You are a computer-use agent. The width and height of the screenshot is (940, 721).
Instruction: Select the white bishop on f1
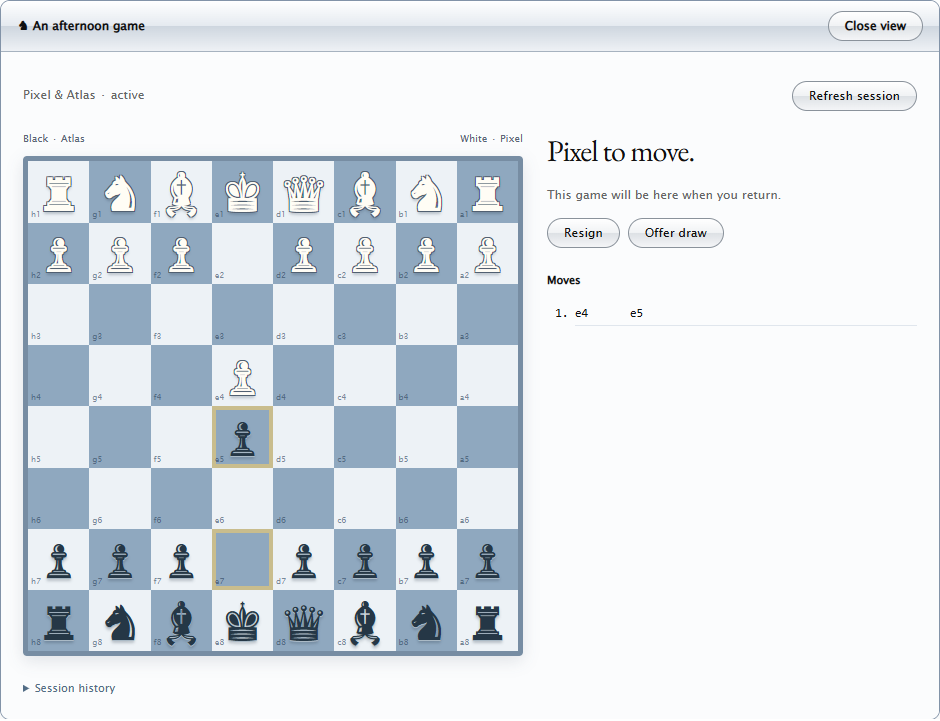[181, 192]
